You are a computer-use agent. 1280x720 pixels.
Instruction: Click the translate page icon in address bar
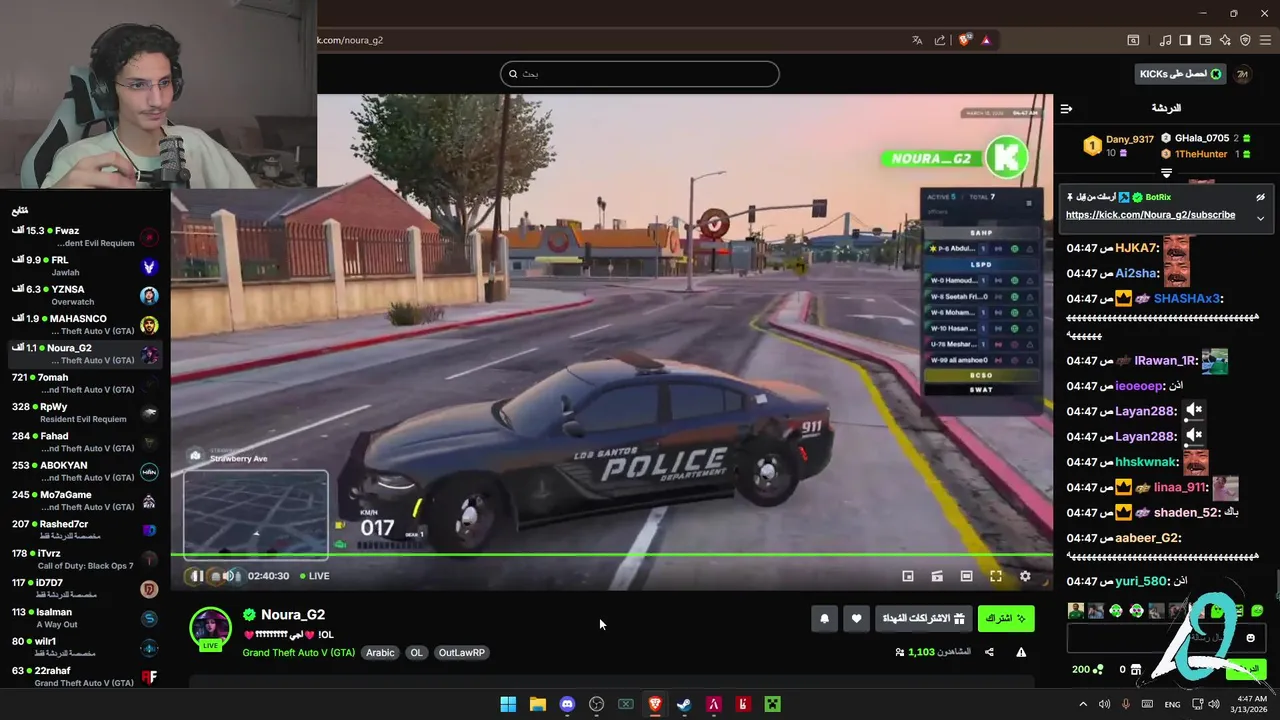click(x=917, y=40)
